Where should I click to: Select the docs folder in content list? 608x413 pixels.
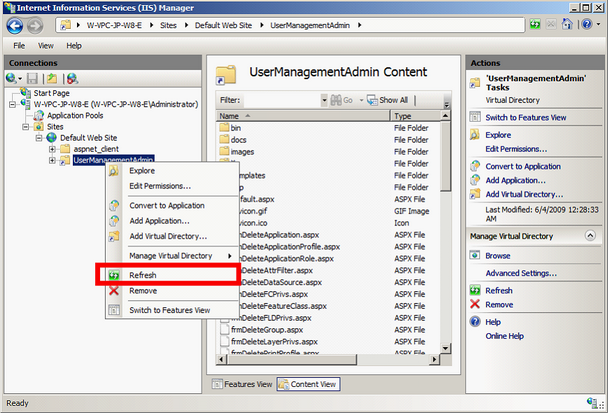pyautogui.click(x=238, y=140)
